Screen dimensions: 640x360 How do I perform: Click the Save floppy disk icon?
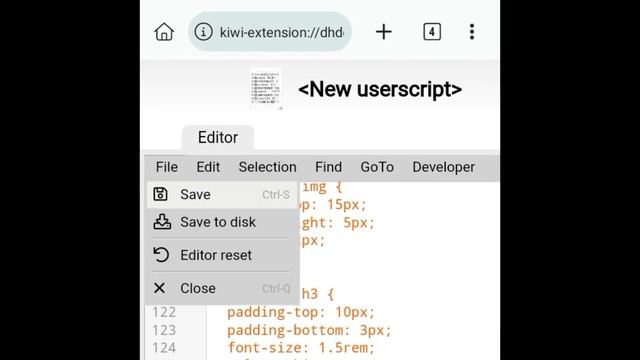click(160, 194)
